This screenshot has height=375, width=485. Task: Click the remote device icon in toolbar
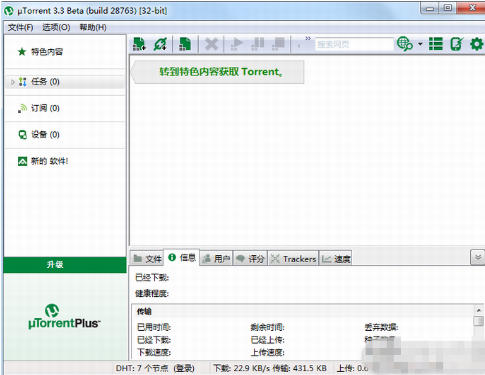pyautogui.click(x=456, y=44)
